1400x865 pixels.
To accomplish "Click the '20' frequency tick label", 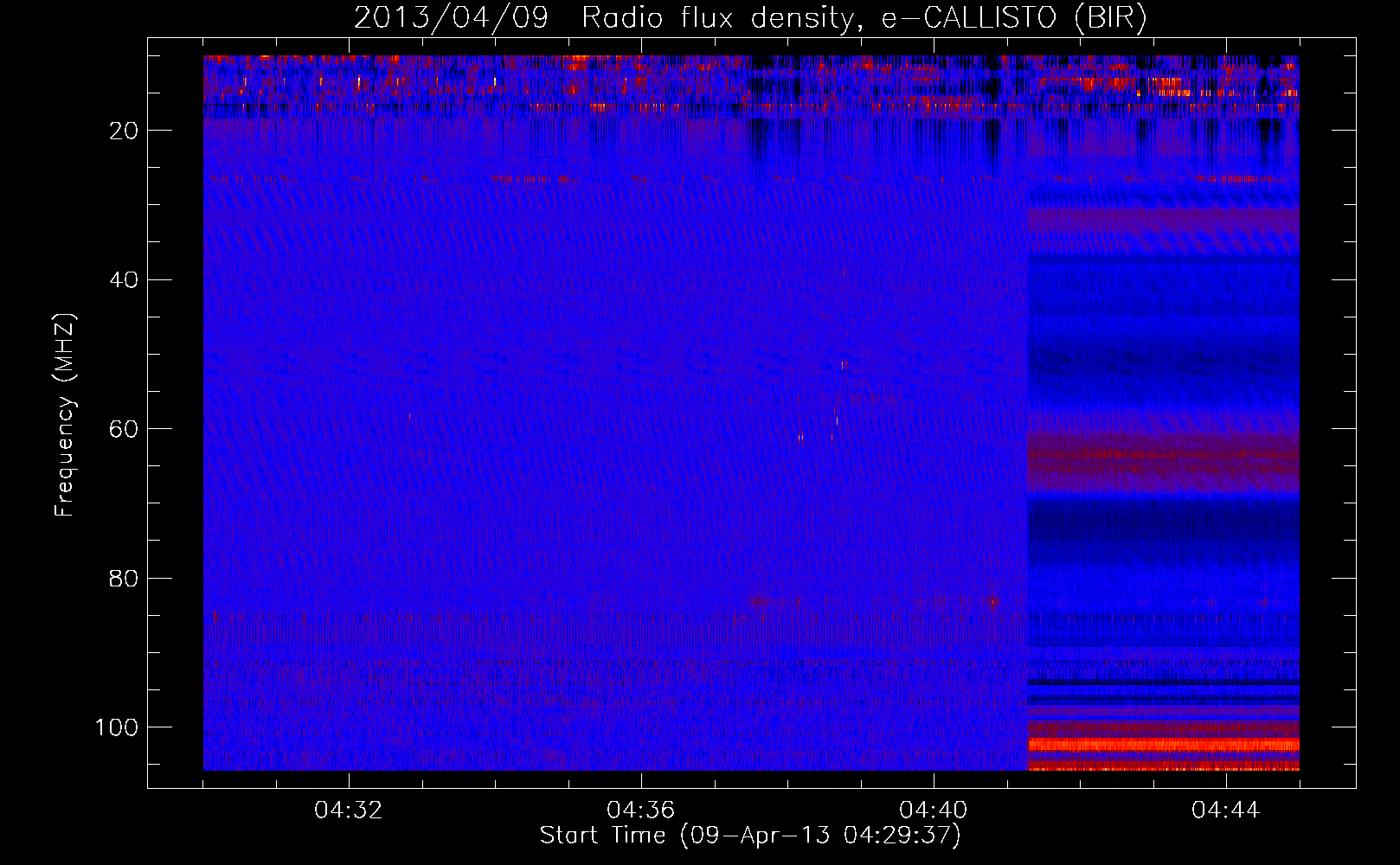I will (x=125, y=131).
